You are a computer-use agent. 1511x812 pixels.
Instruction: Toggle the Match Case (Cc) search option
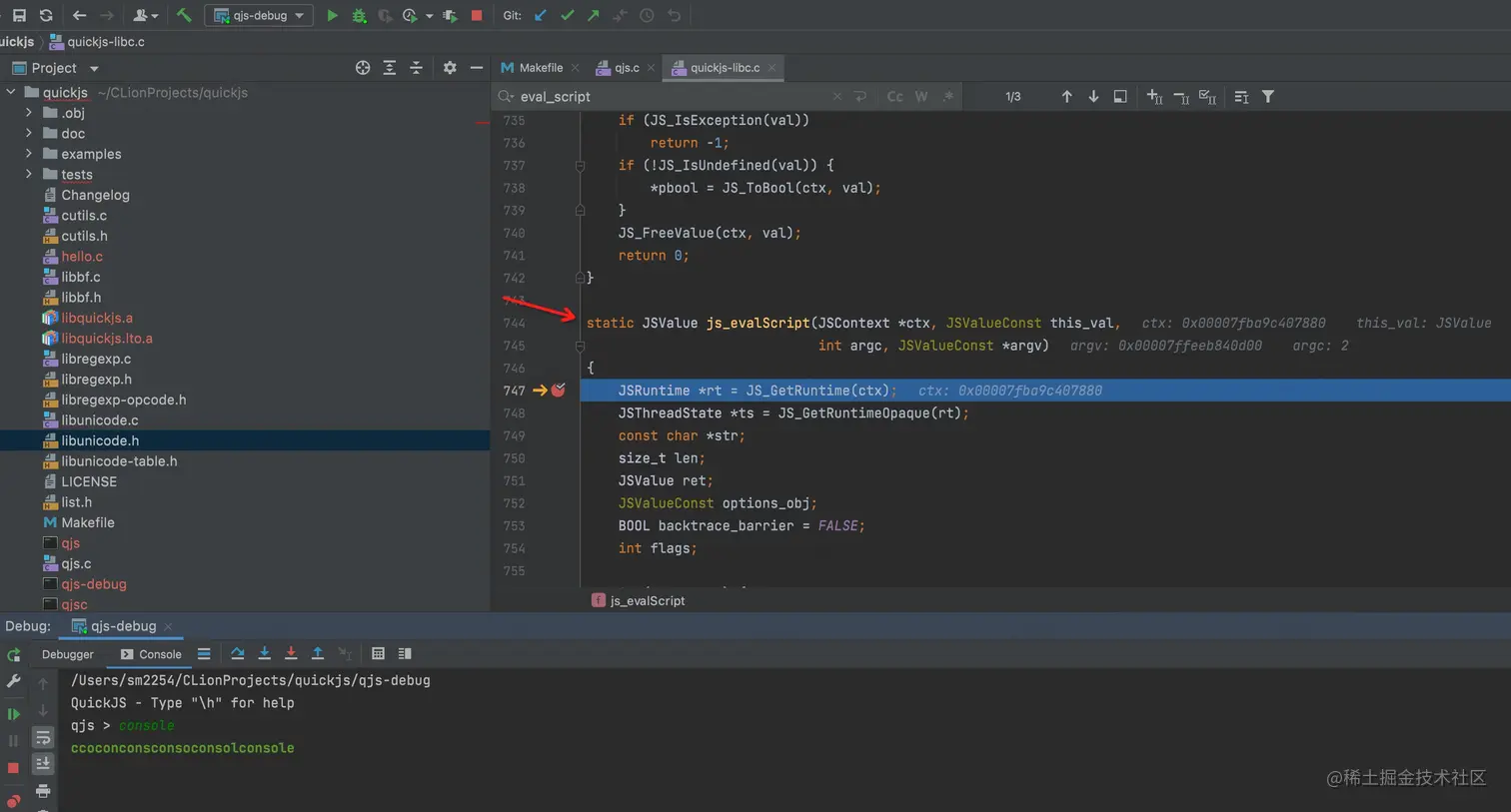click(894, 97)
